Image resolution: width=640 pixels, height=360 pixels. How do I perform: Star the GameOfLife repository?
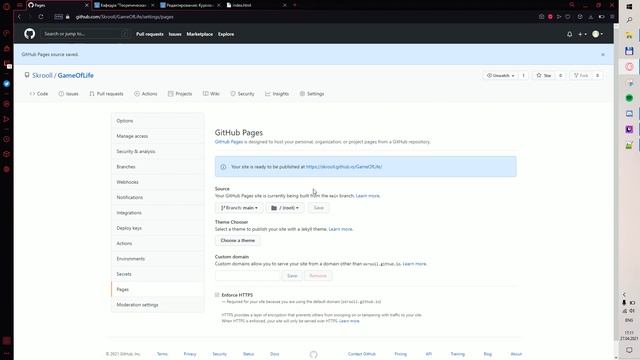click(544, 76)
